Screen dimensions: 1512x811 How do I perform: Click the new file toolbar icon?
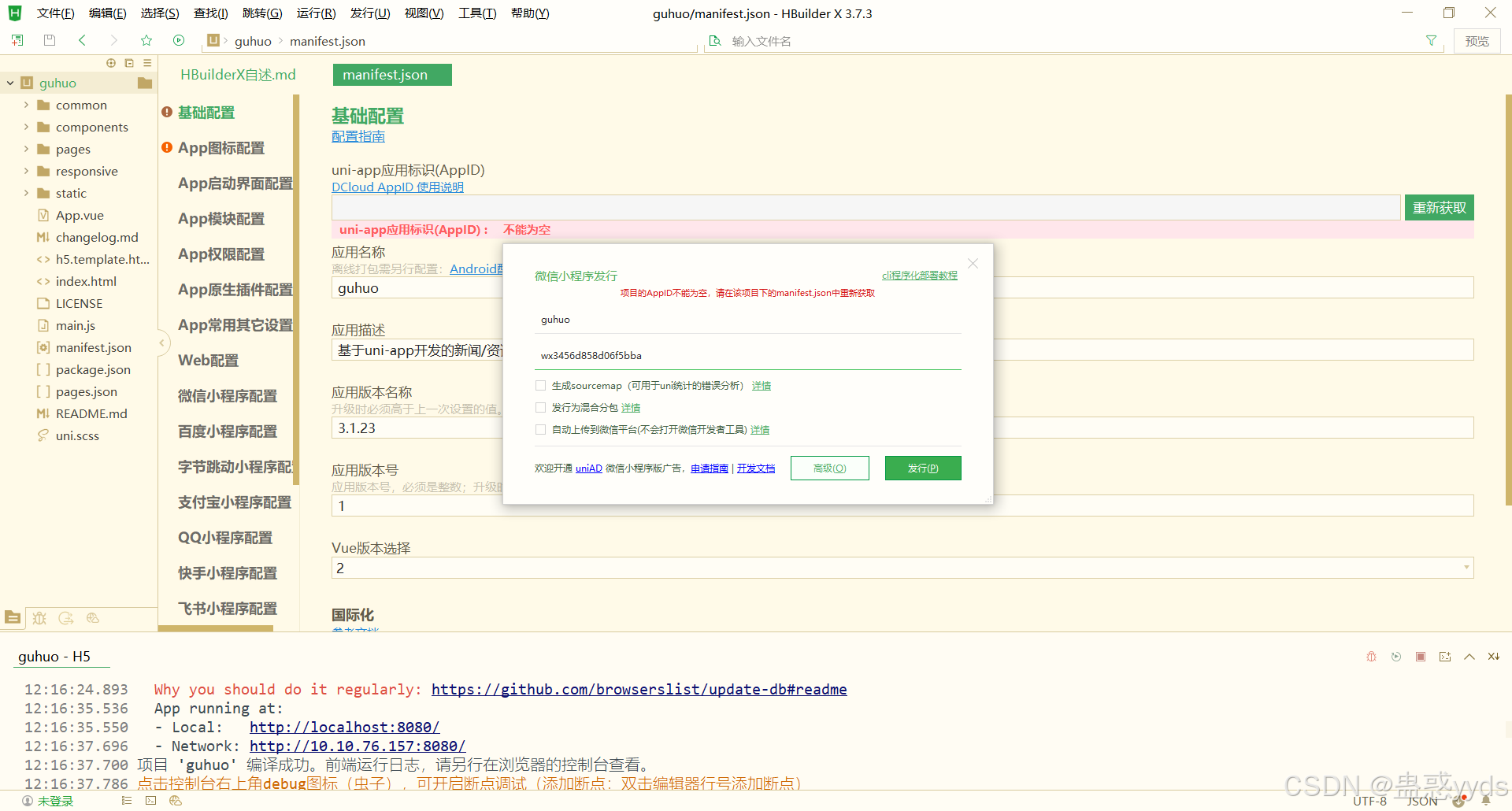point(17,40)
